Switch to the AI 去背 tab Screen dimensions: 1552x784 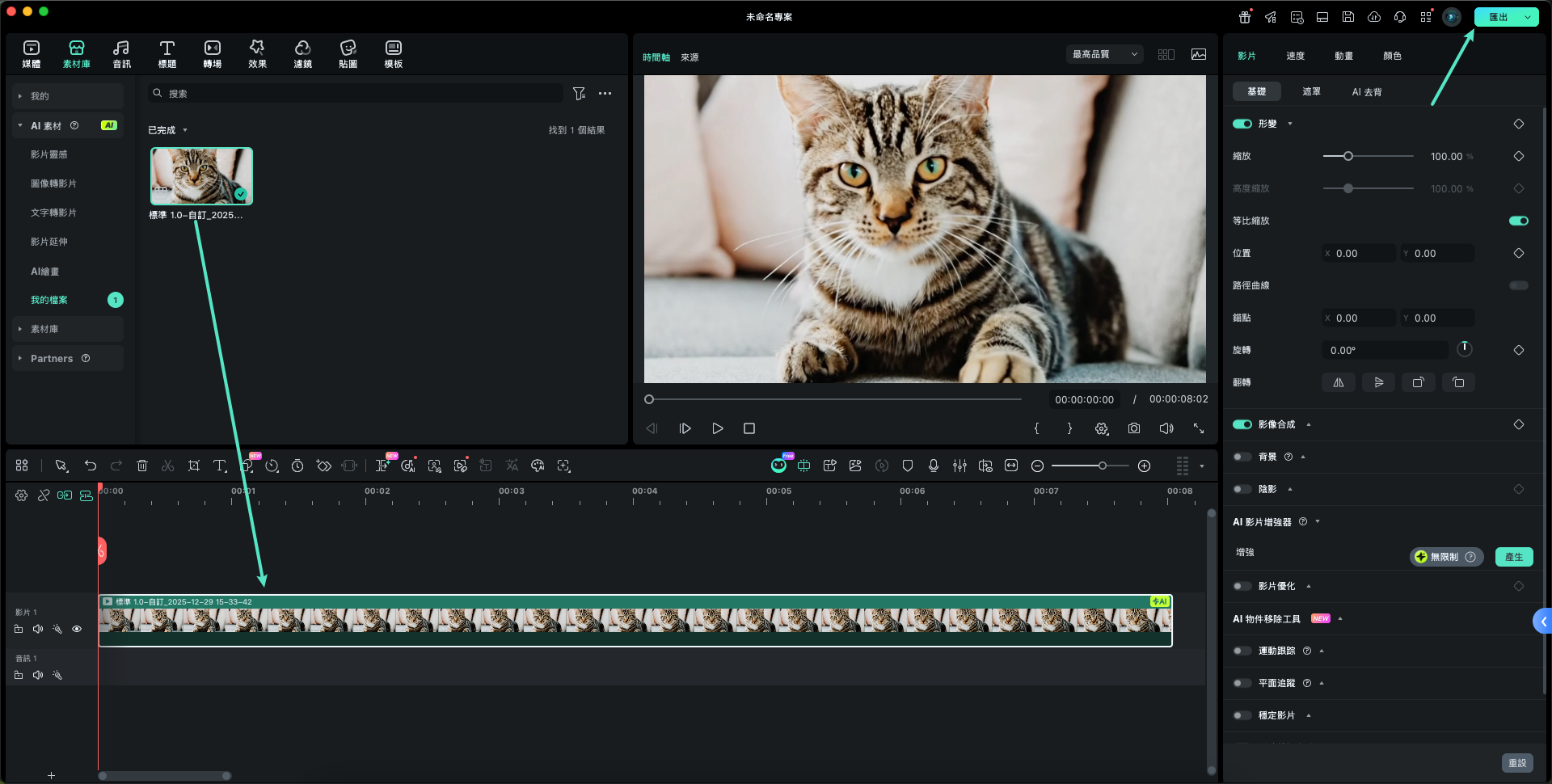pyautogui.click(x=1366, y=92)
